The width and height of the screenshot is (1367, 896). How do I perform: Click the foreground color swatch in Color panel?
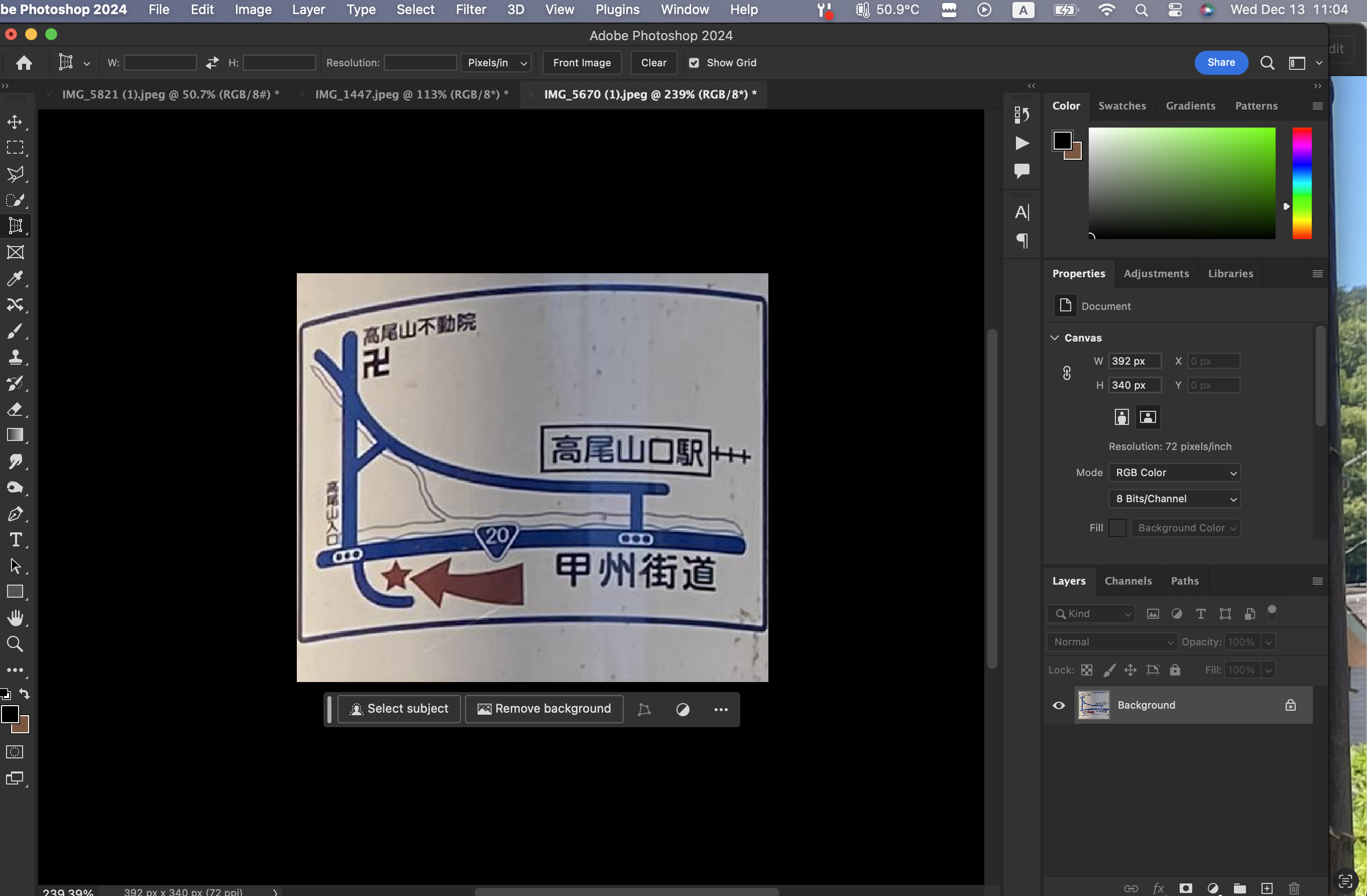[x=1062, y=140]
